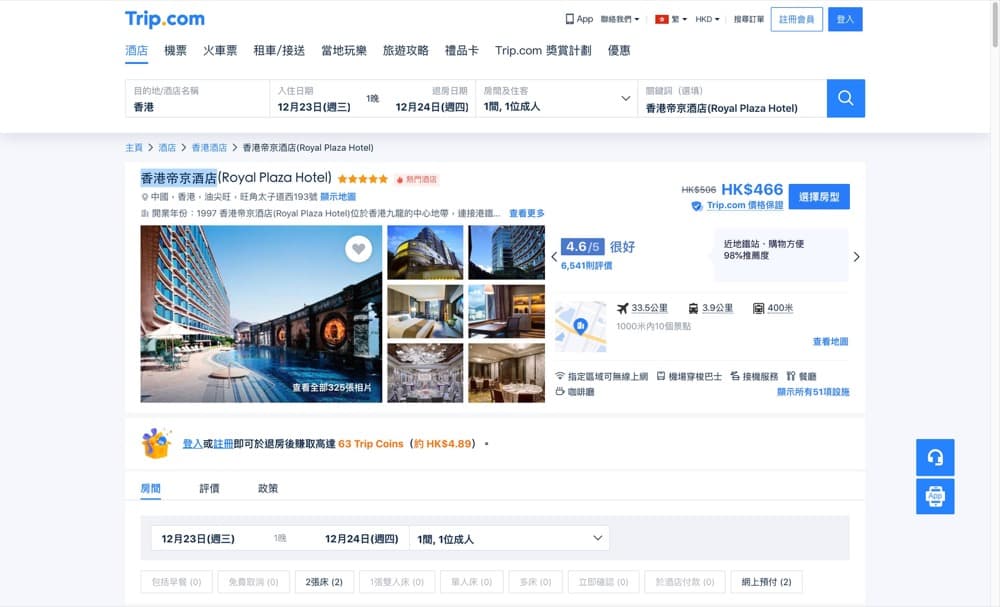
Task: Toggle the 立即確認 (0) filter
Action: point(603,582)
